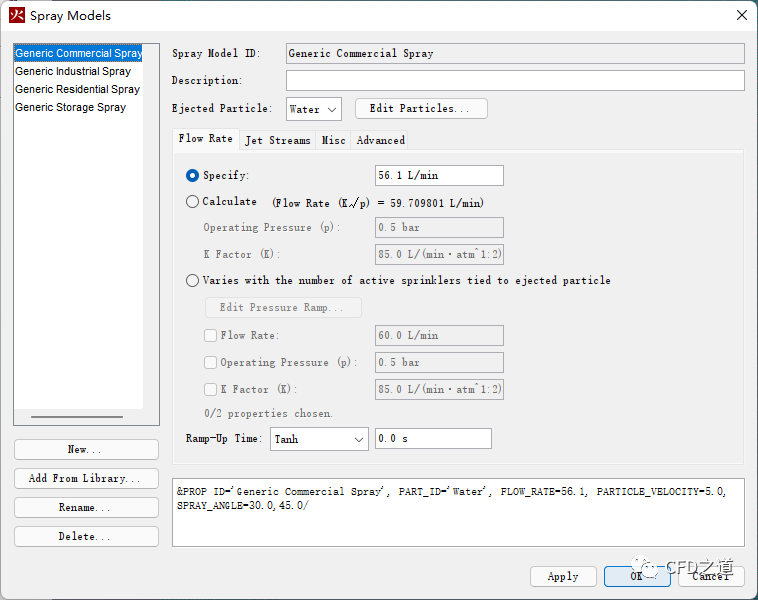Click the Rename button
The height and width of the screenshot is (600, 758).
tap(86, 508)
